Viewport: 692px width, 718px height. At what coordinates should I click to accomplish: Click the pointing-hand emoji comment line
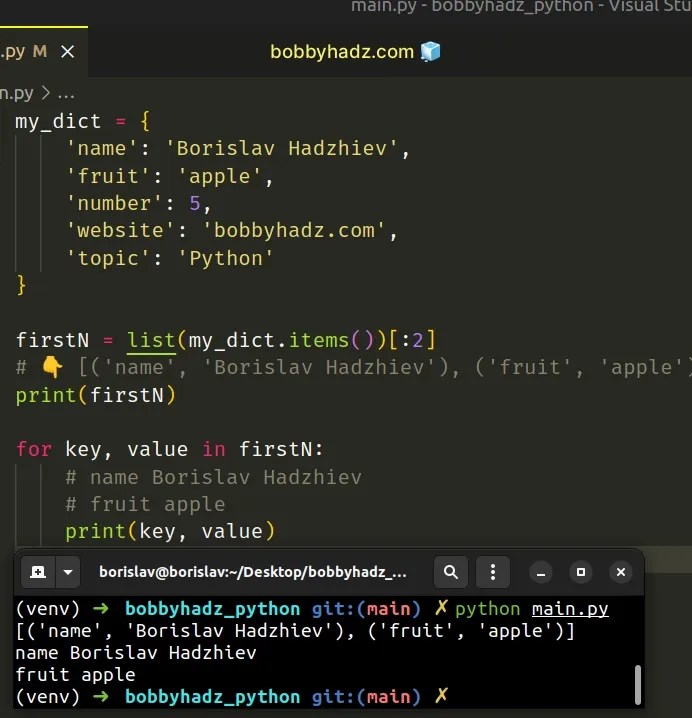click(354, 368)
